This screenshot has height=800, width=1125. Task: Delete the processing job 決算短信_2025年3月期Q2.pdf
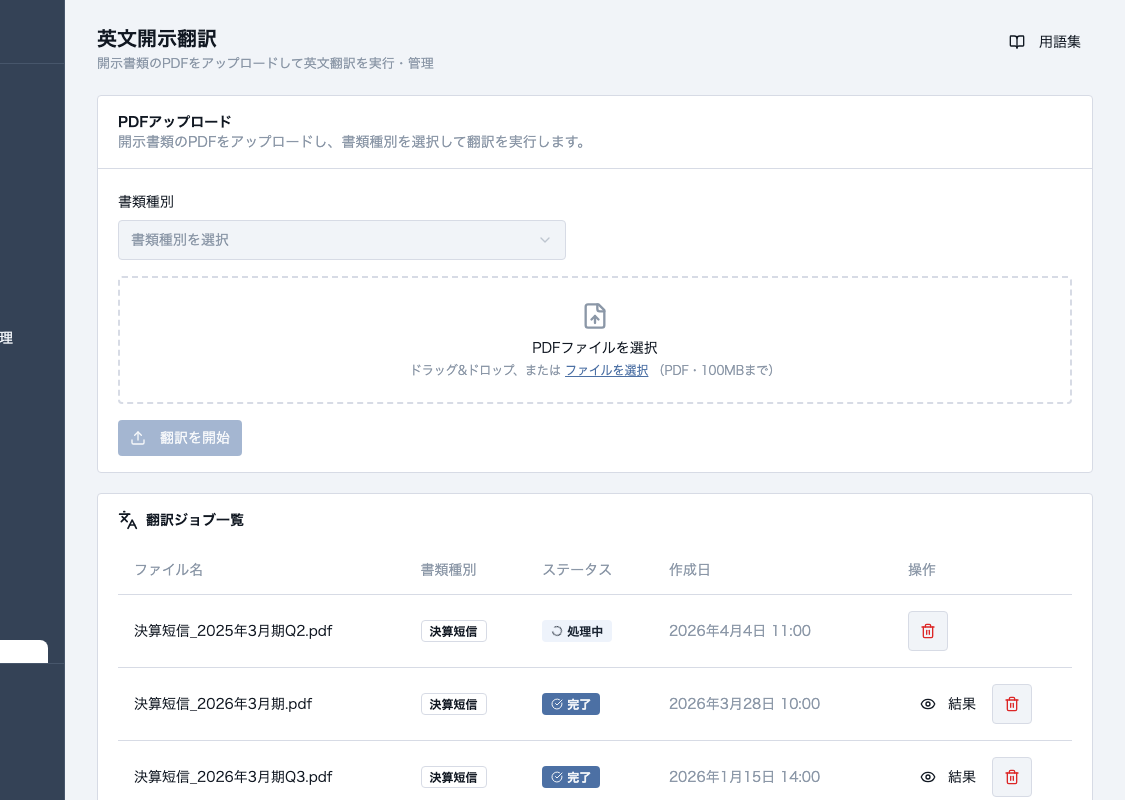[928, 631]
